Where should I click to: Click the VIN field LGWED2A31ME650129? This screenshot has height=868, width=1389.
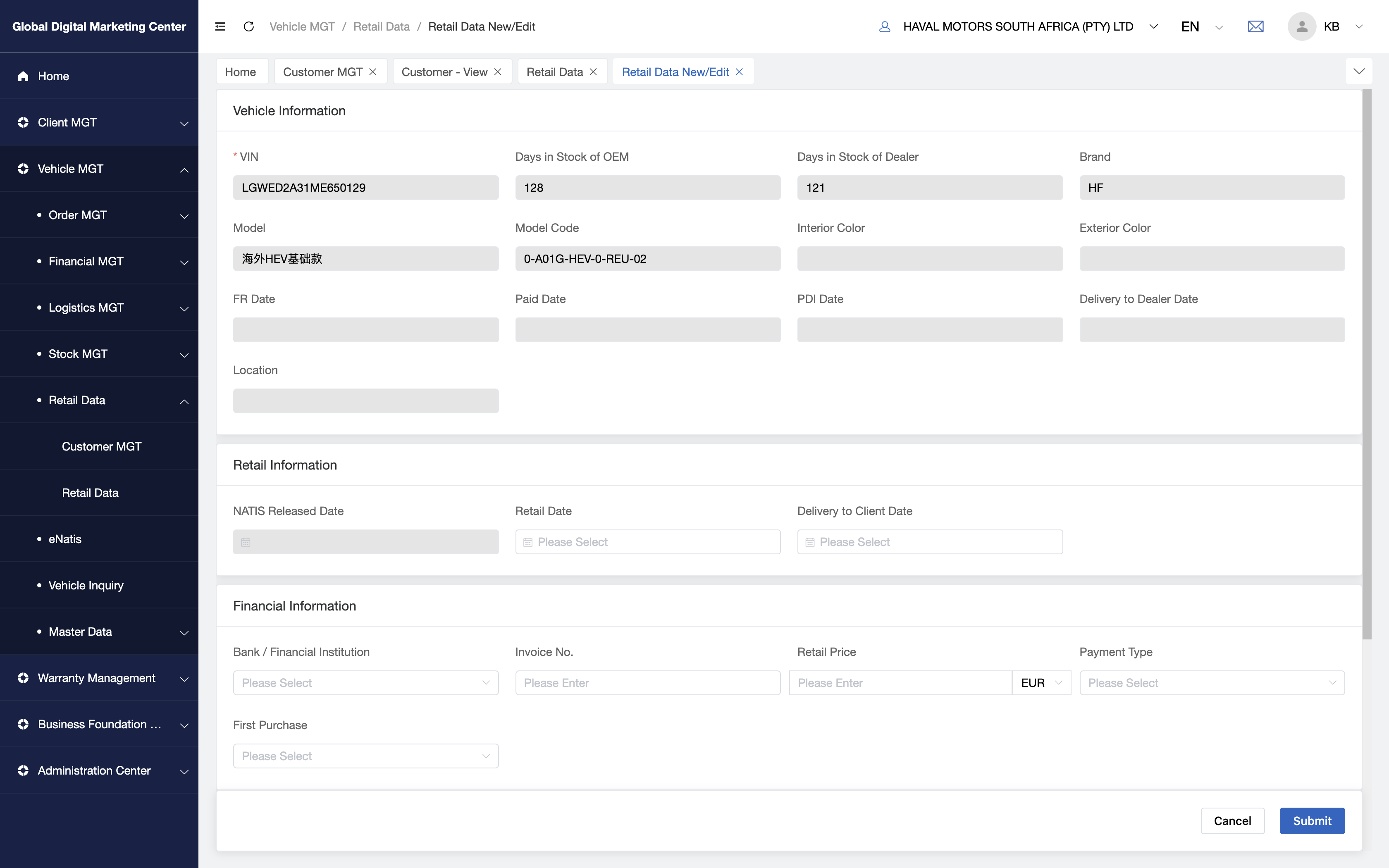coord(365,188)
